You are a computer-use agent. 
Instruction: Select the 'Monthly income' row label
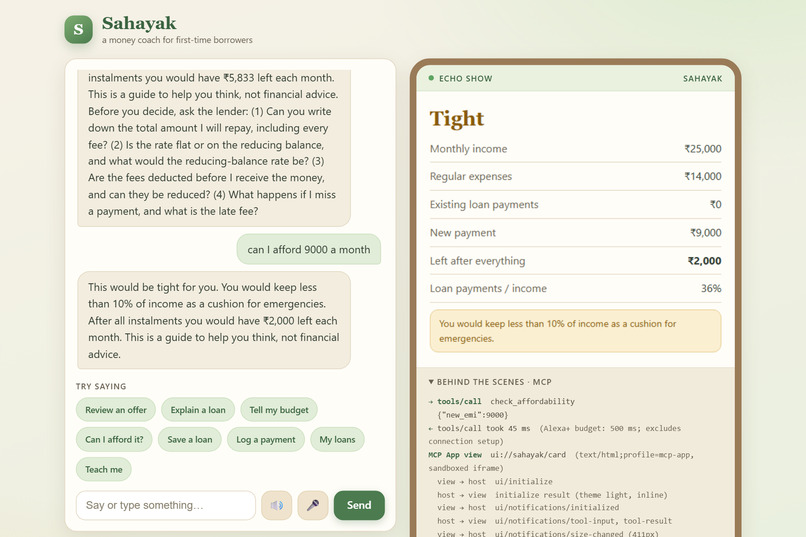[x=468, y=149]
